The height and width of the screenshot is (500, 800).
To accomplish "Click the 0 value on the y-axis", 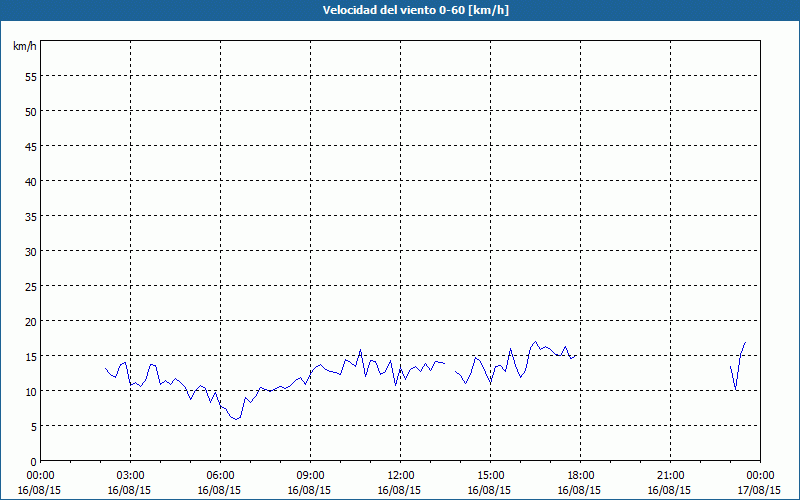I will coord(33,461).
